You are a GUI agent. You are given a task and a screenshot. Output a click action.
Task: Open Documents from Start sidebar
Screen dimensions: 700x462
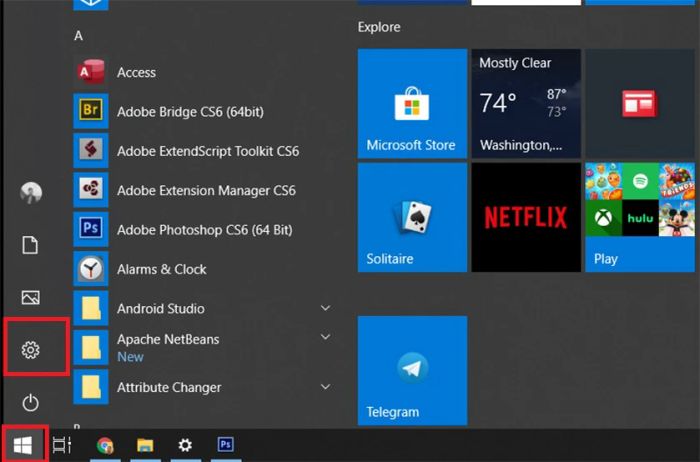(30, 245)
